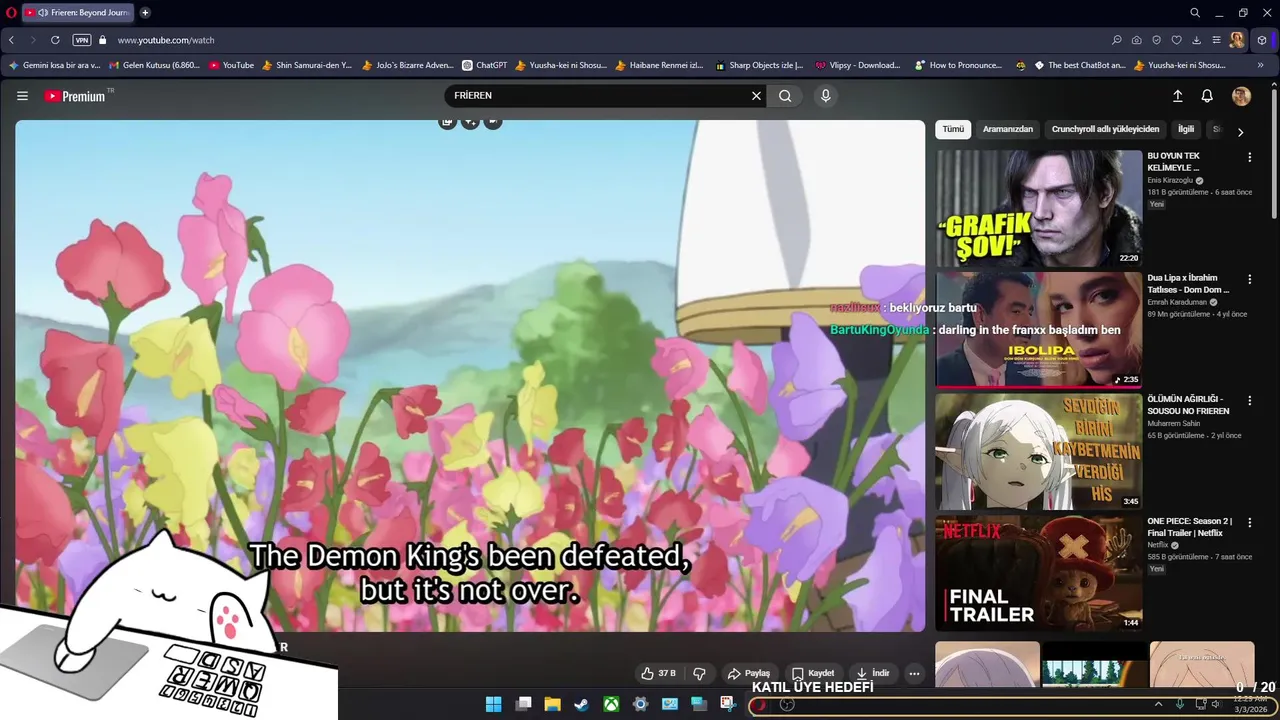
Task: Click the www.youtube.com/watch address bar
Action: pyautogui.click(x=165, y=40)
